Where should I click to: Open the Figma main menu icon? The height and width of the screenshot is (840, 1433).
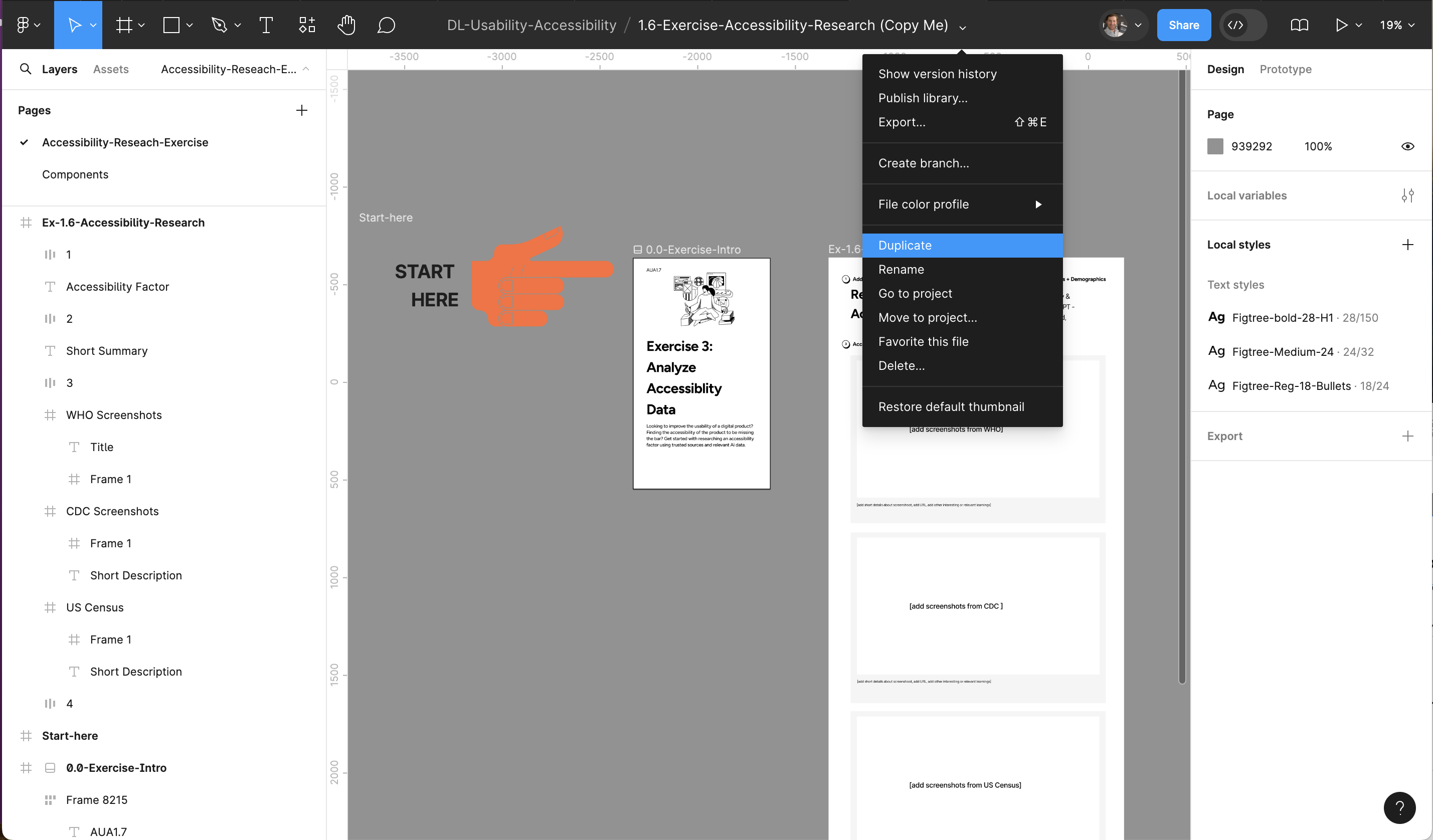coord(23,25)
